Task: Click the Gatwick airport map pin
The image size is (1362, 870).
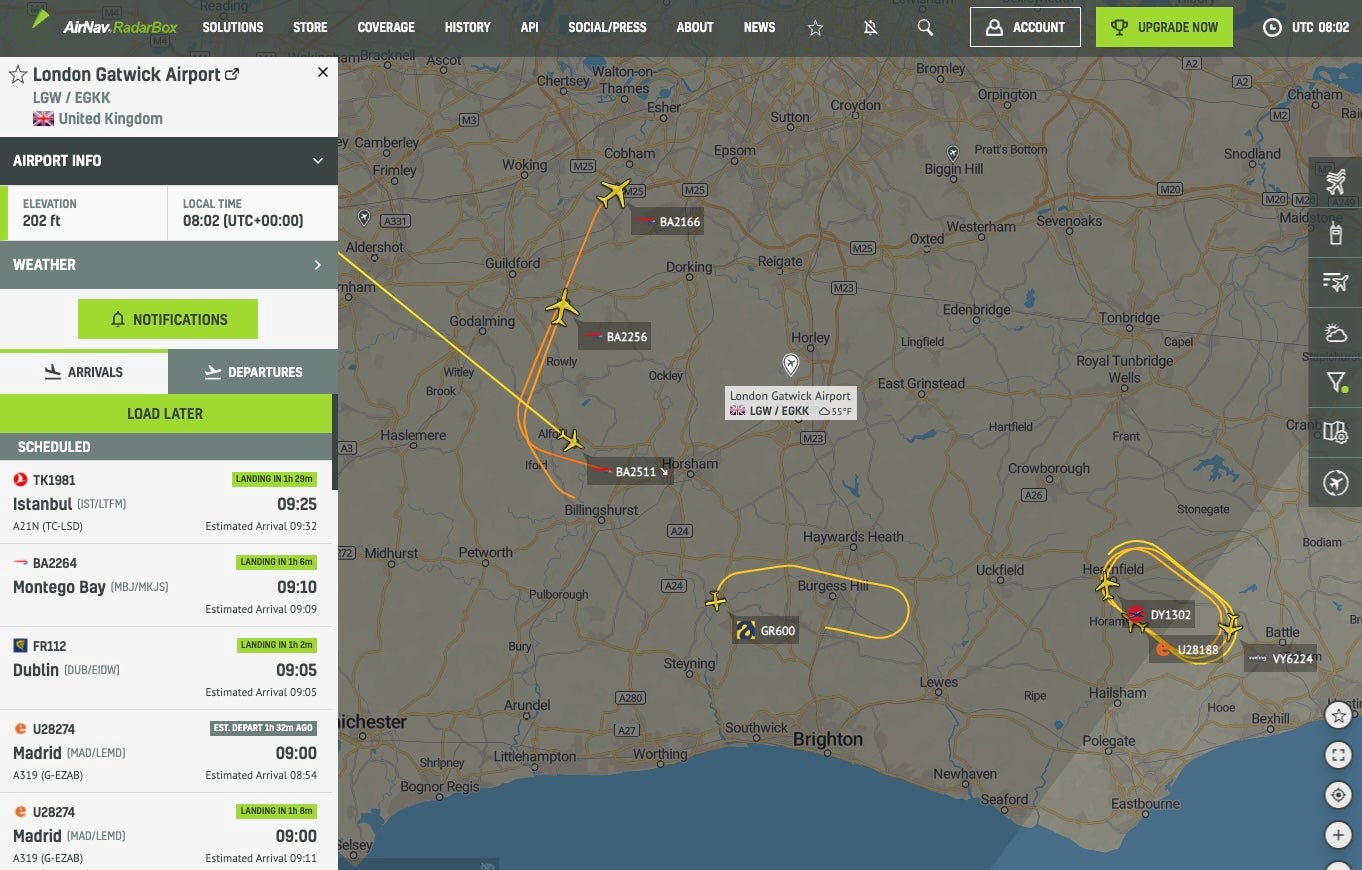Action: (791, 365)
